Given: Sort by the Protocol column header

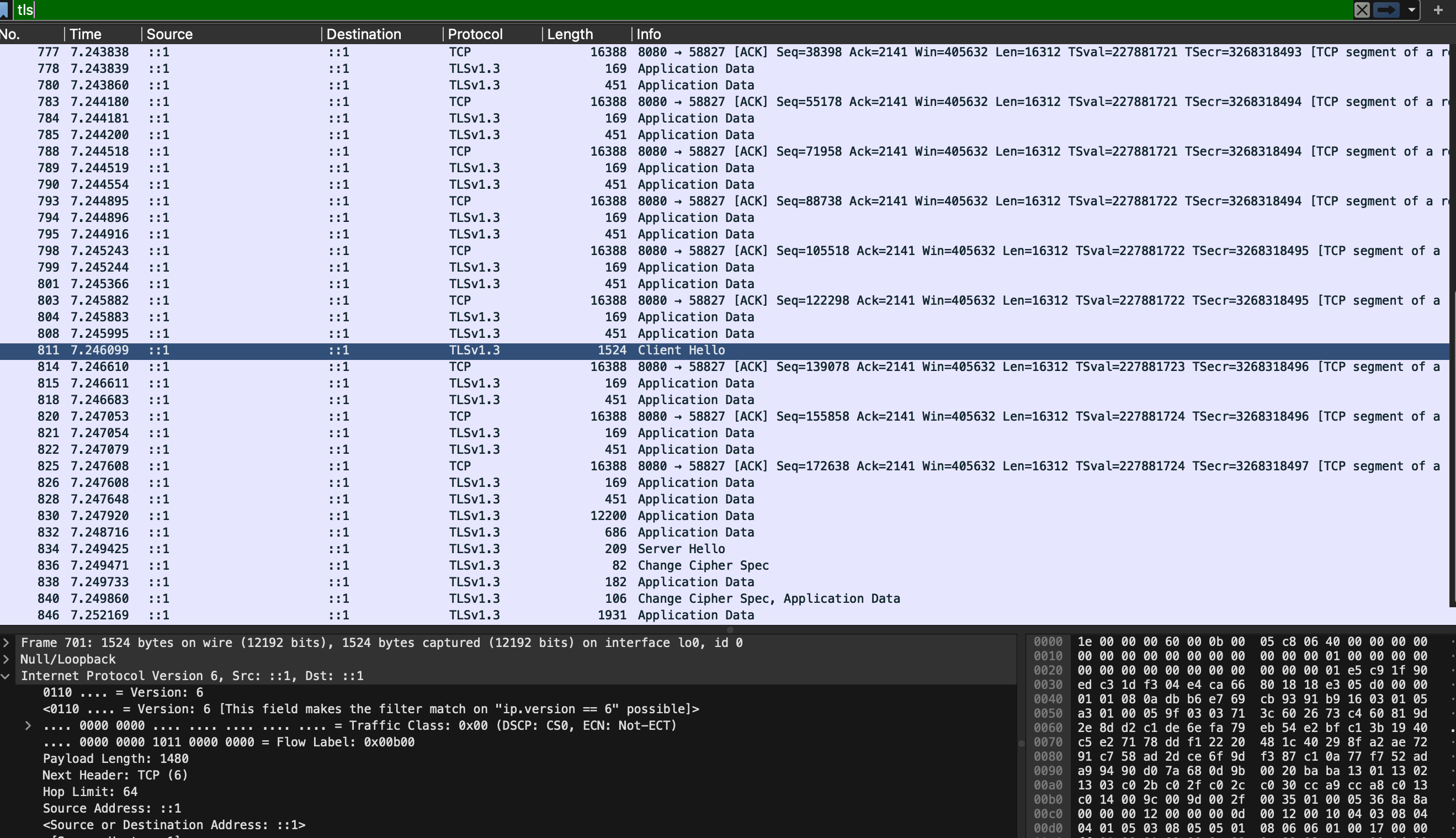Looking at the screenshot, I should [x=492, y=34].
